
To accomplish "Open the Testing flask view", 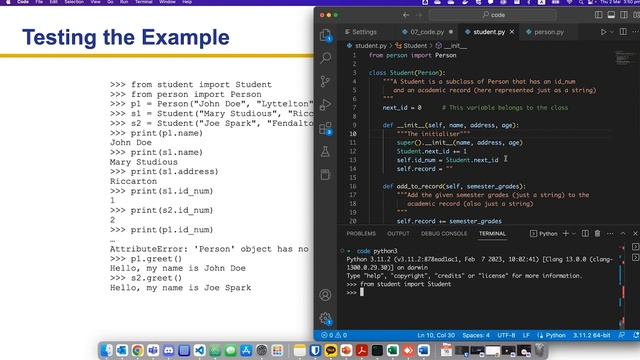I will (x=325, y=151).
